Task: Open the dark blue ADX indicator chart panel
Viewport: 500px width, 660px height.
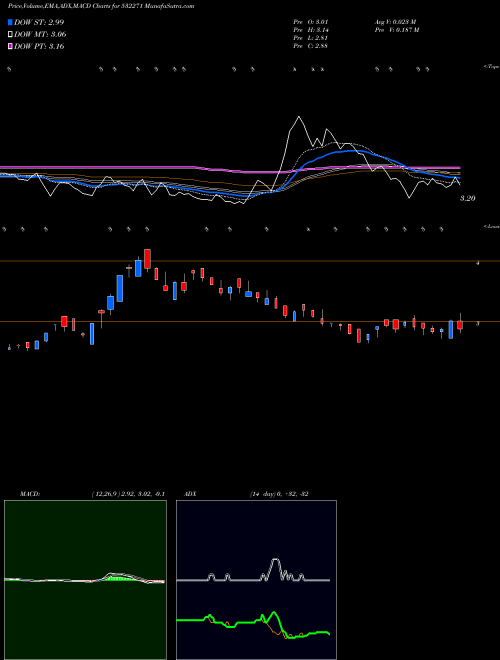Action: (x=256, y=580)
